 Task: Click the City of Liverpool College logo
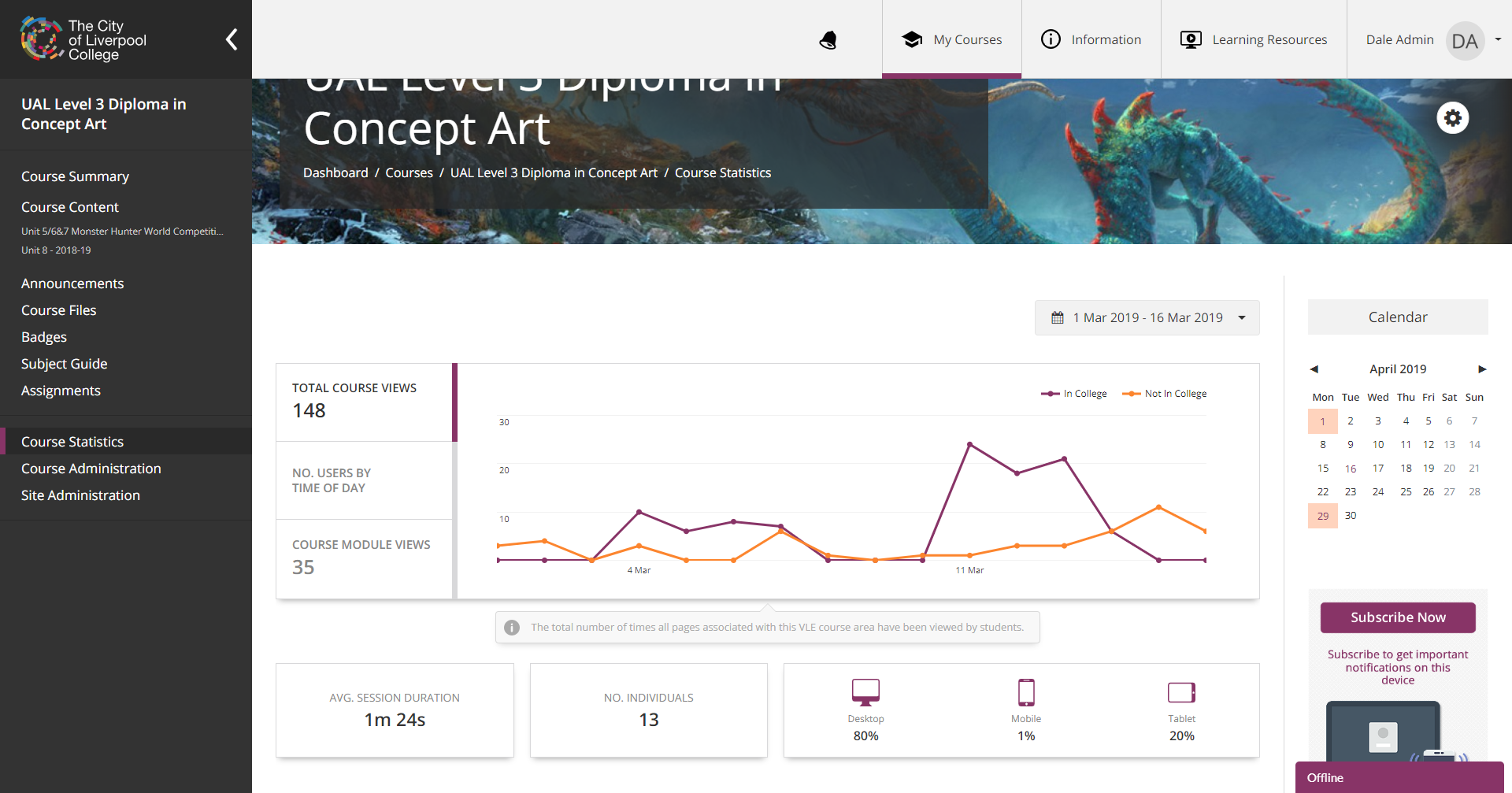coord(84,39)
